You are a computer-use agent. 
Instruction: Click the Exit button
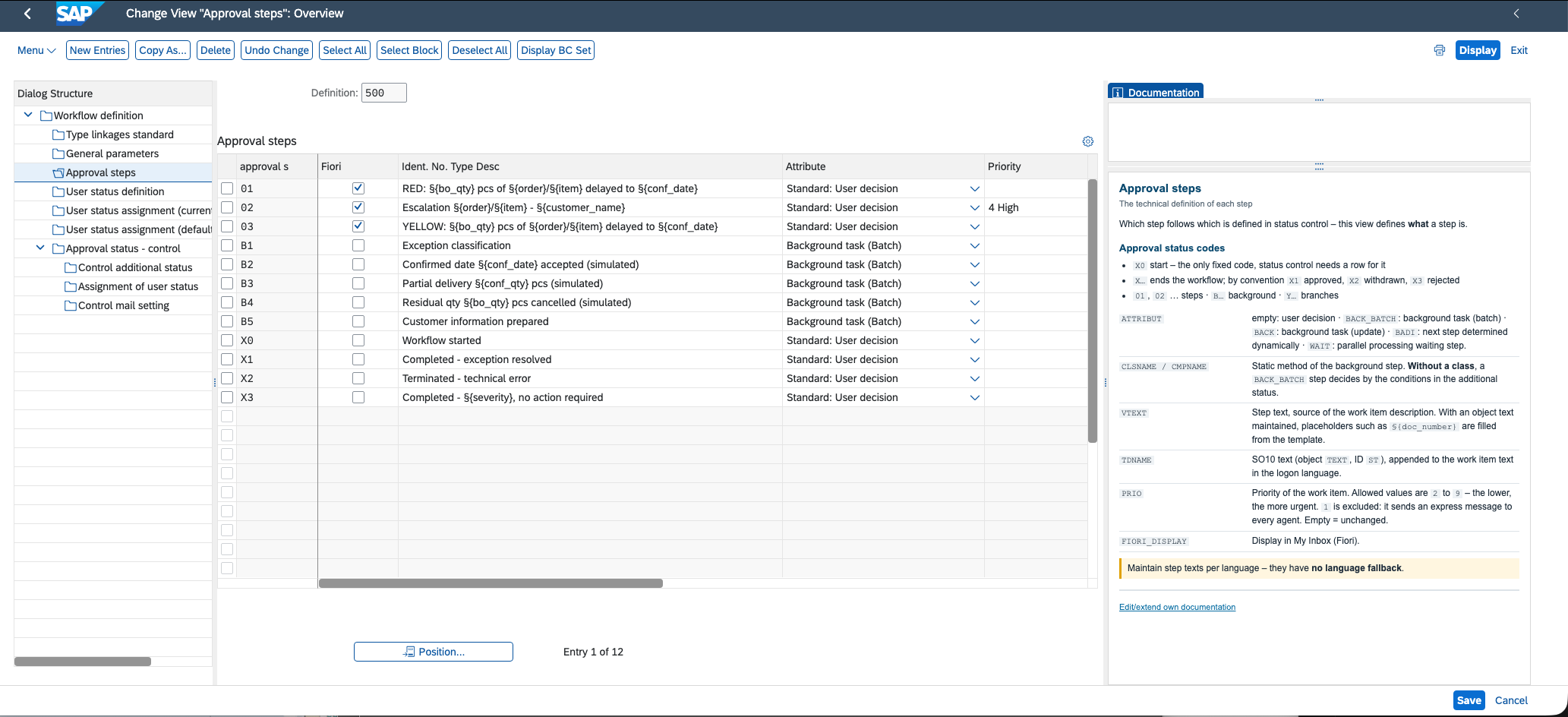[x=1519, y=50]
